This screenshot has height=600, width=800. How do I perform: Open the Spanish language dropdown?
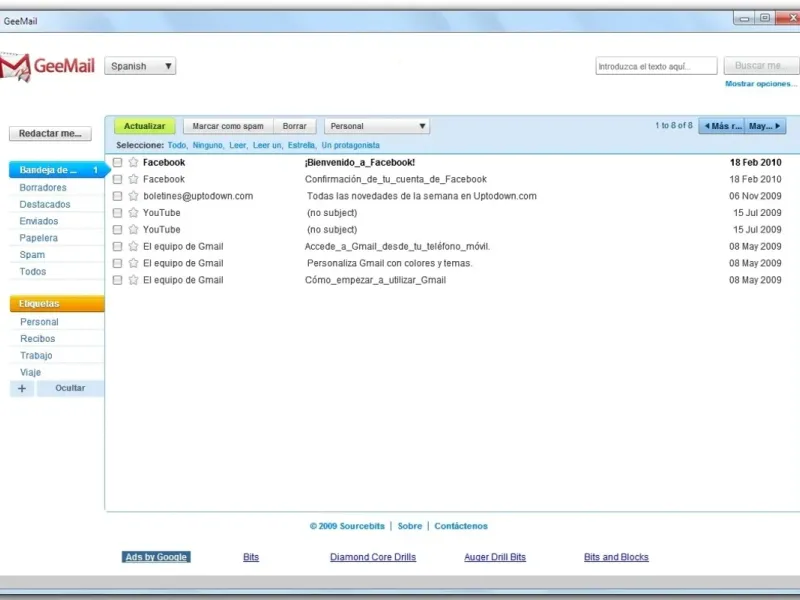tap(140, 66)
